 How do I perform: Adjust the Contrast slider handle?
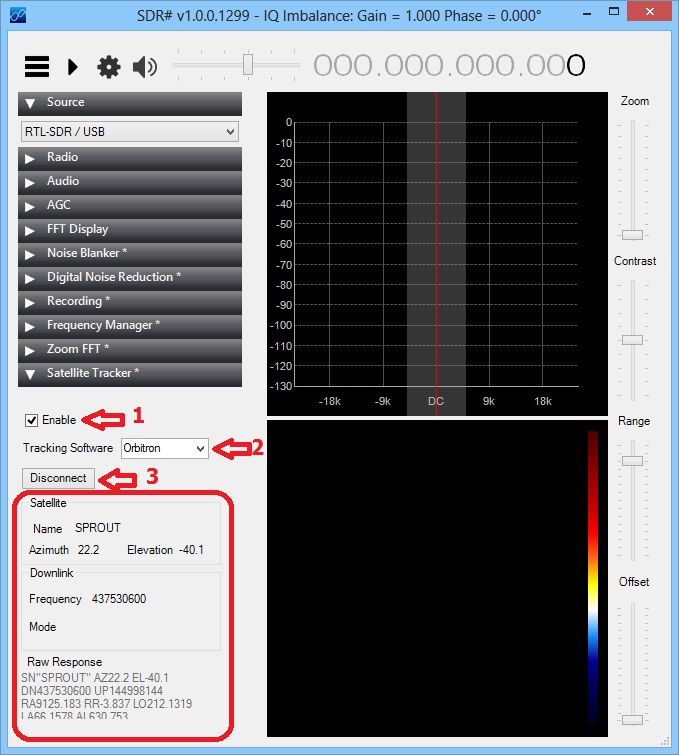632,340
